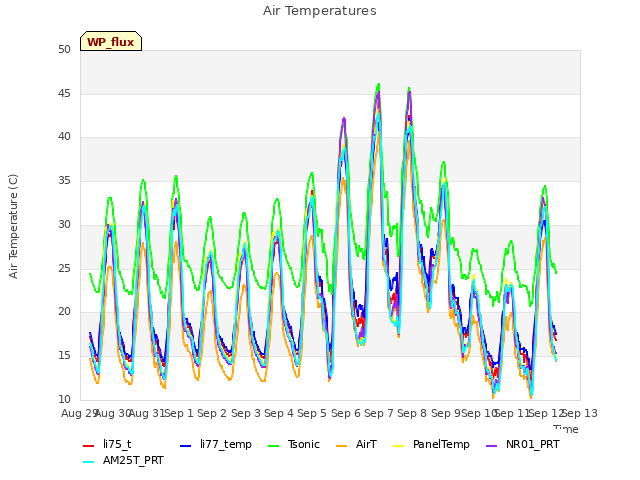This screenshot has height=480, width=640.
Task: Toggle the NR01_PRT legend entry
Action: pos(523,444)
